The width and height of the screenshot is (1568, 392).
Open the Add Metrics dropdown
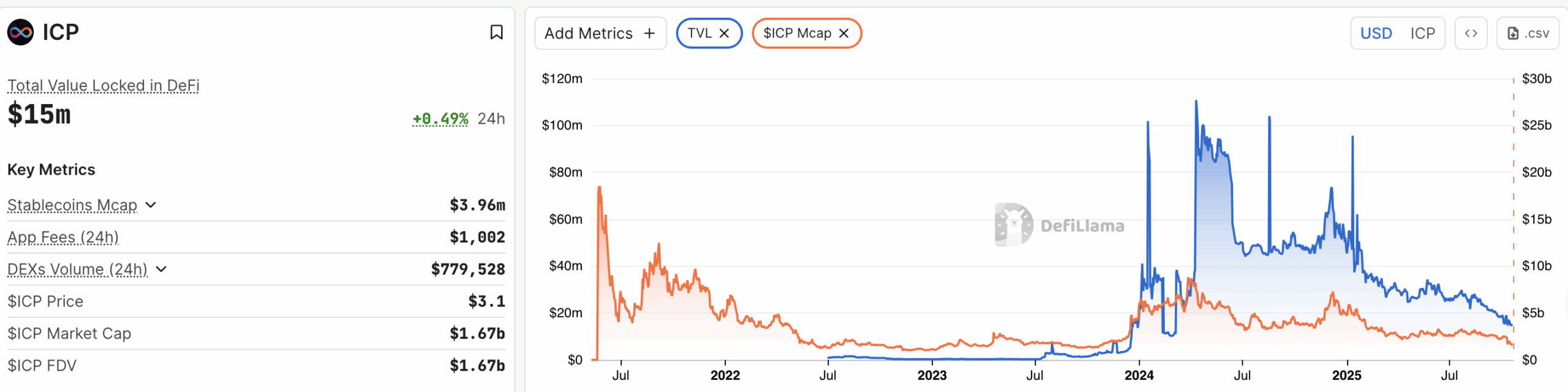[x=589, y=34]
